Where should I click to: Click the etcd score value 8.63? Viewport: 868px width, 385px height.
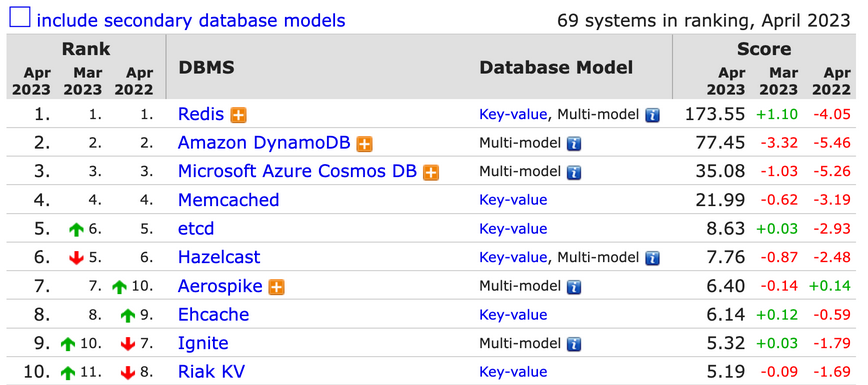(x=726, y=229)
